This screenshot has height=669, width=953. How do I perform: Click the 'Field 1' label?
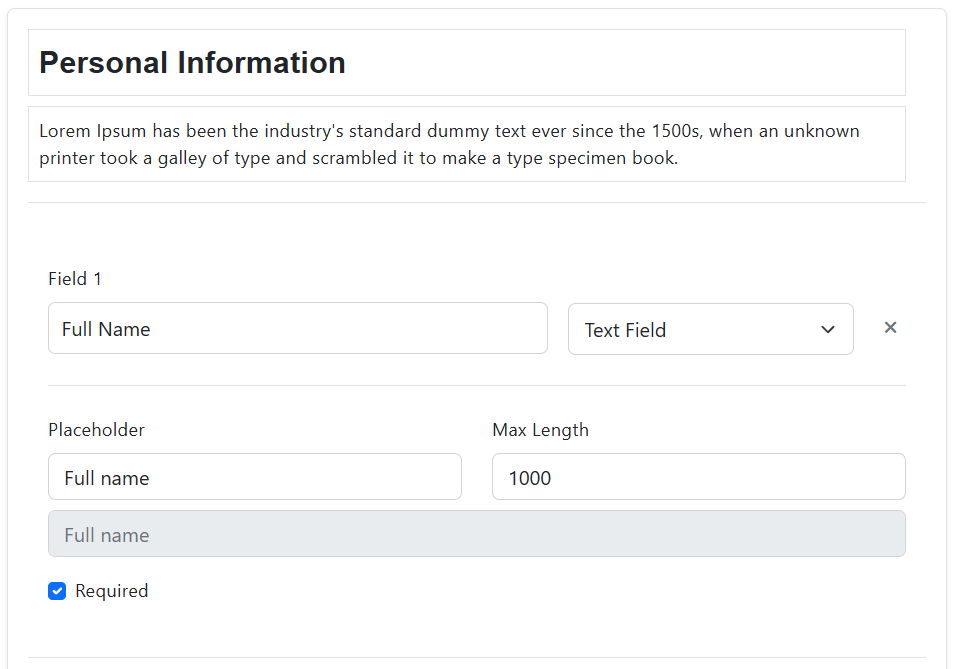tap(75, 279)
